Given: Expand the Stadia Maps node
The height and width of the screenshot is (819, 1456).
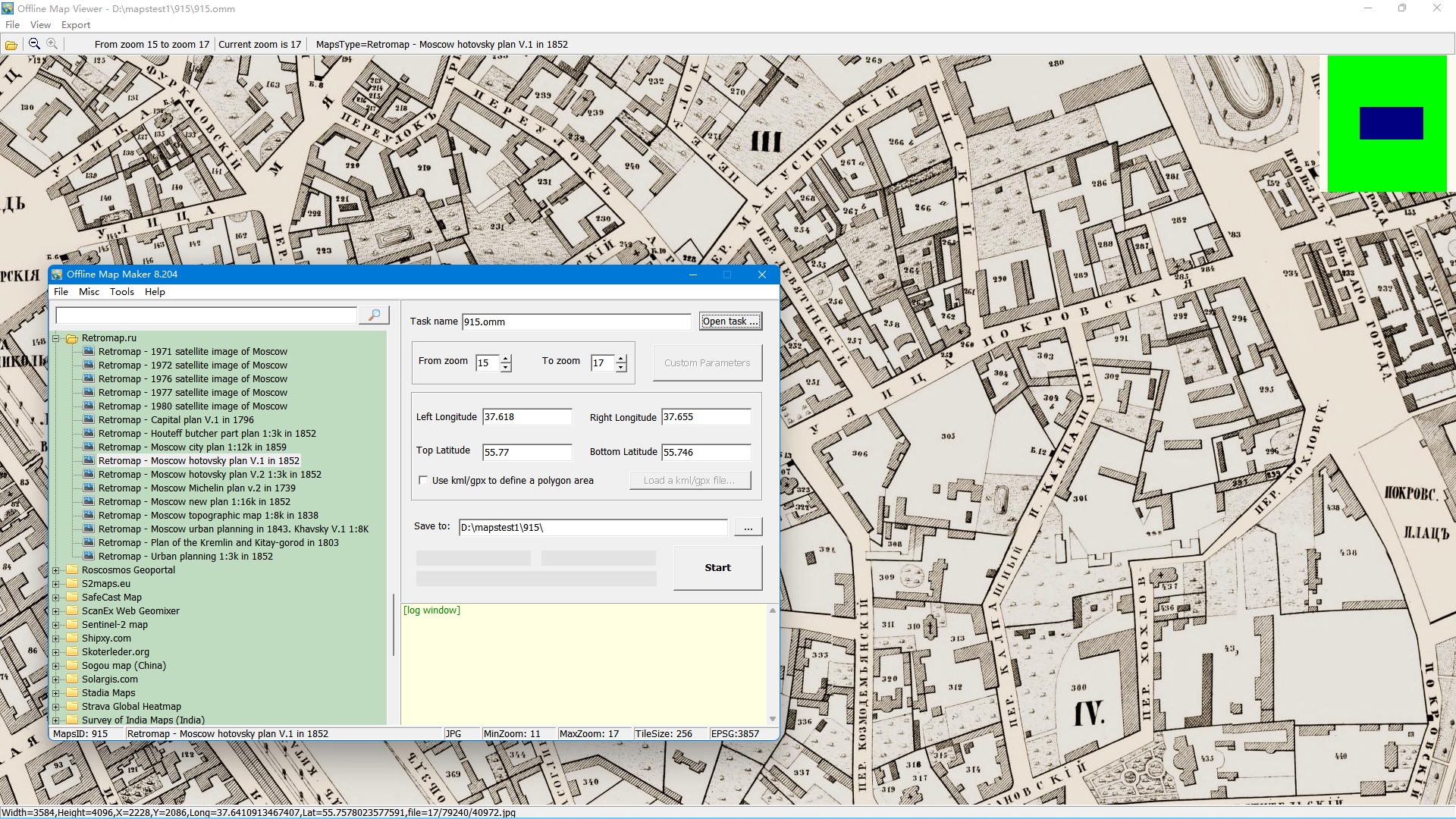Looking at the screenshot, I should click(x=55, y=693).
